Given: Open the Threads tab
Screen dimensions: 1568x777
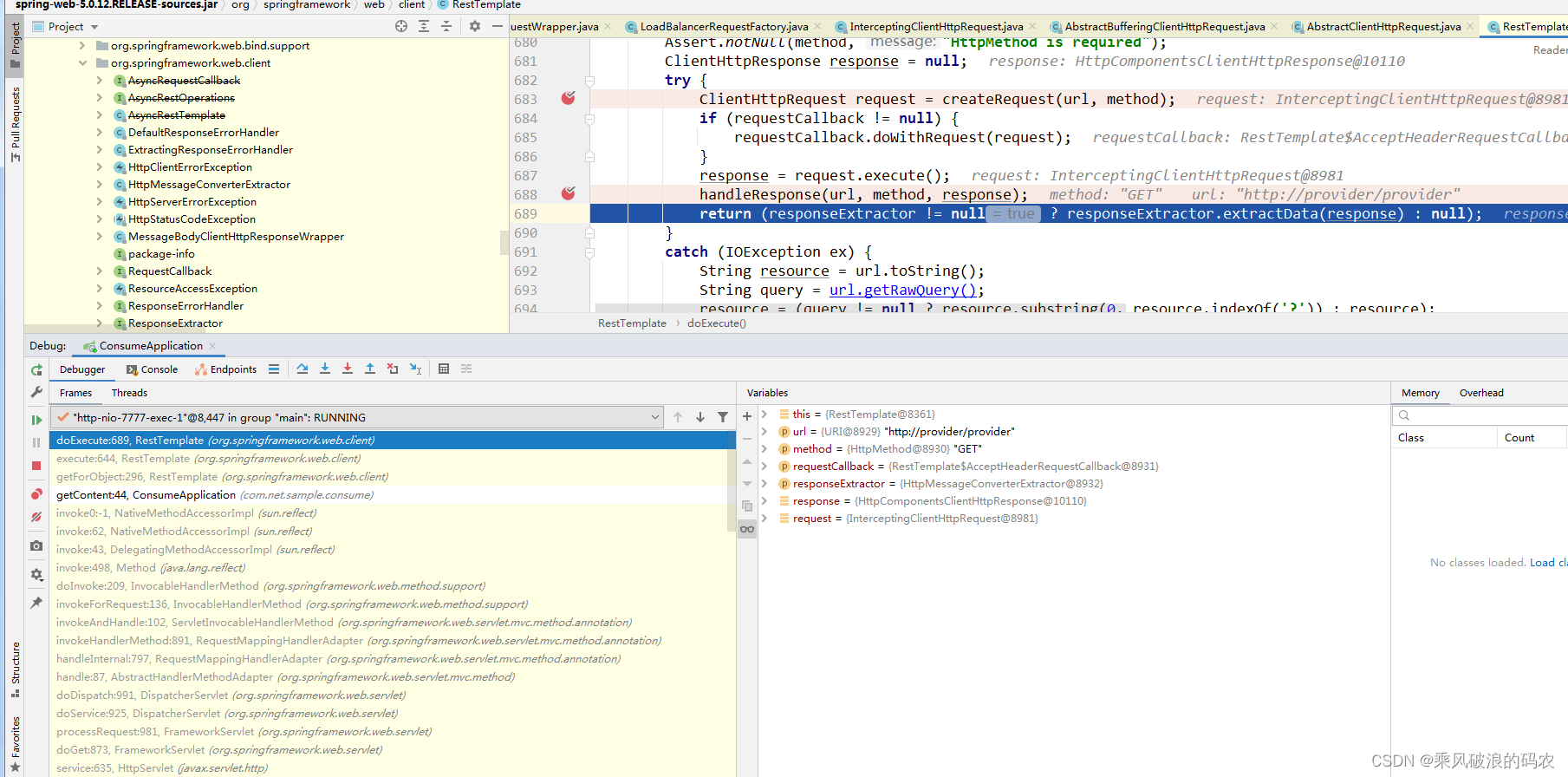Looking at the screenshot, I should [x=129, y=393].
